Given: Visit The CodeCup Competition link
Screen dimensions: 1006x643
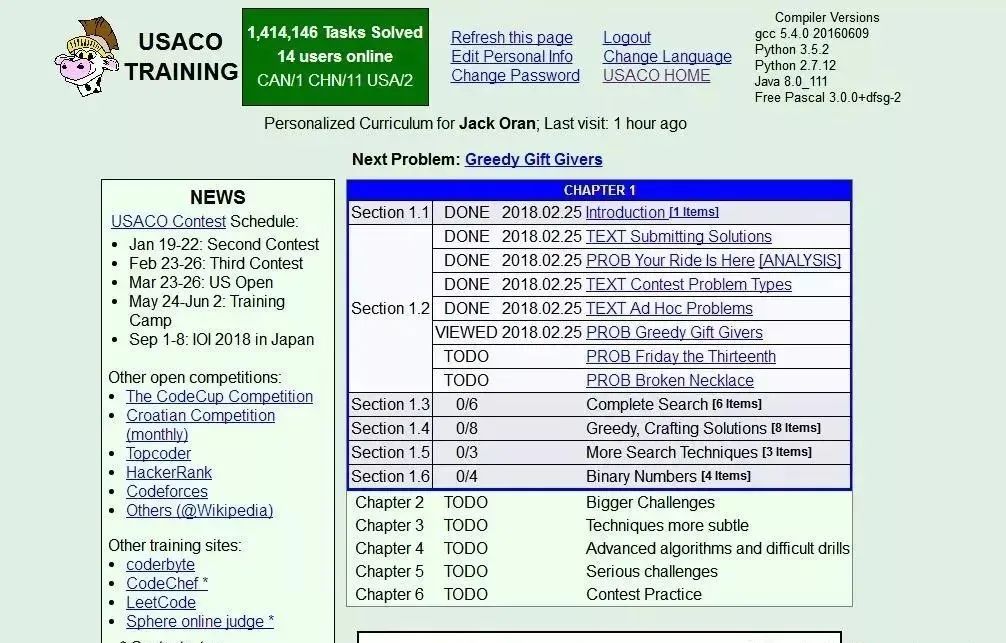Looking at the screenshot, I should (x=219, y=397).
